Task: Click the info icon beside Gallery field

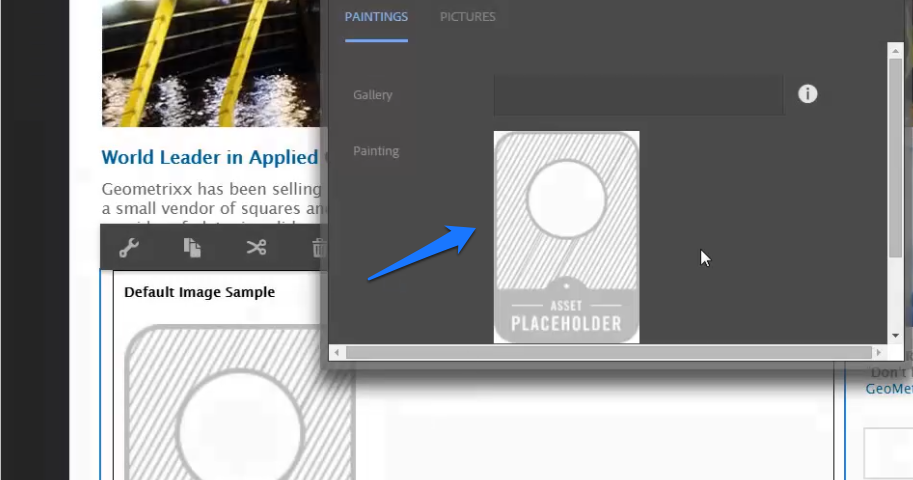Action: click(x=808, y=94)
